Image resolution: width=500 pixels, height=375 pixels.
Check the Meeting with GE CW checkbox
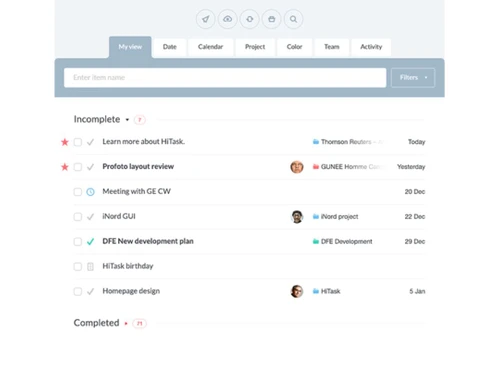pyautogui.click(x=78, y=192)
